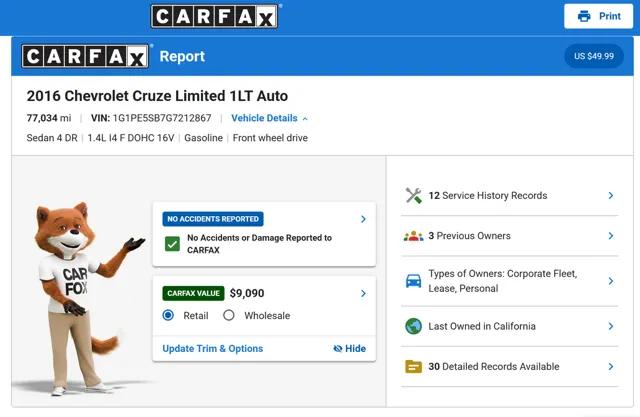The width and height of the screenshot is (640, 417).
Task: Toggle the green No Accidents checkbox
Action: coord(172,244)
